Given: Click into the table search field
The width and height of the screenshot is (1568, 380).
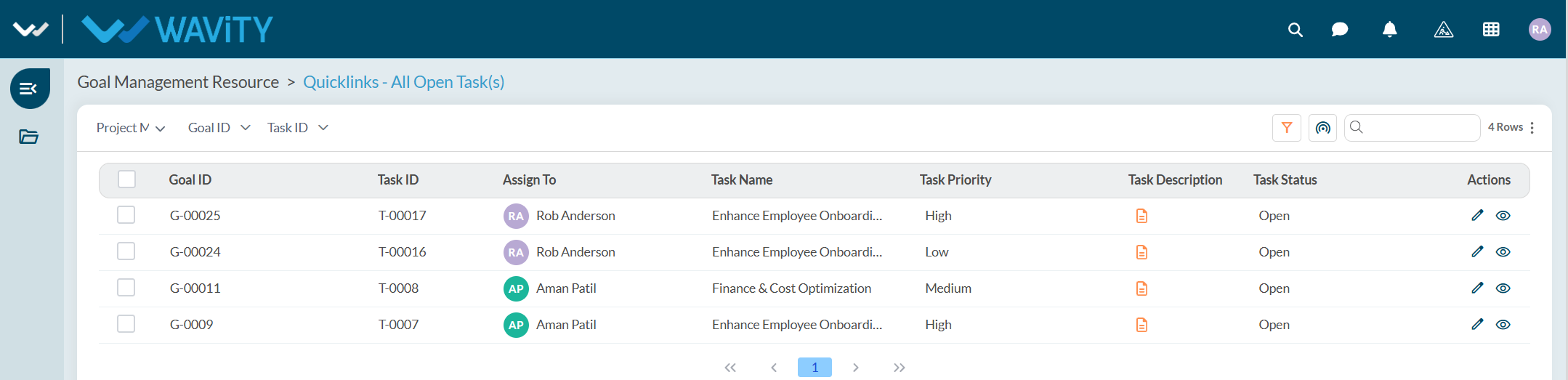Looking at the screenshot, I should point(1413,128).
